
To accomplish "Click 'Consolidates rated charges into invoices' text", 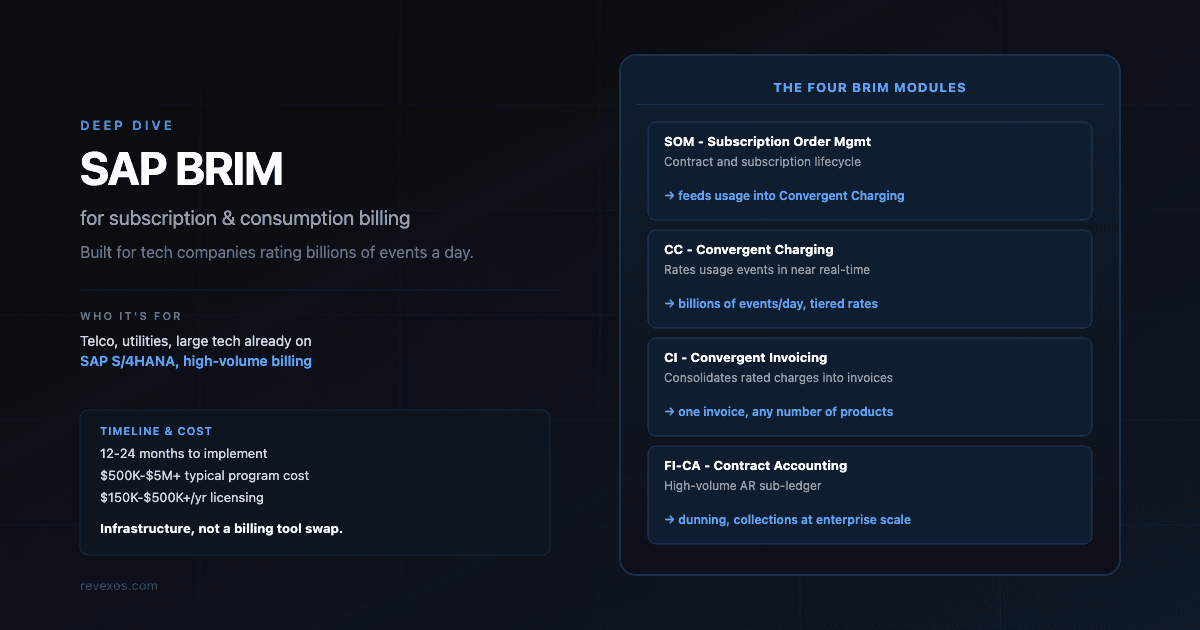I will [x=778, y=377].
